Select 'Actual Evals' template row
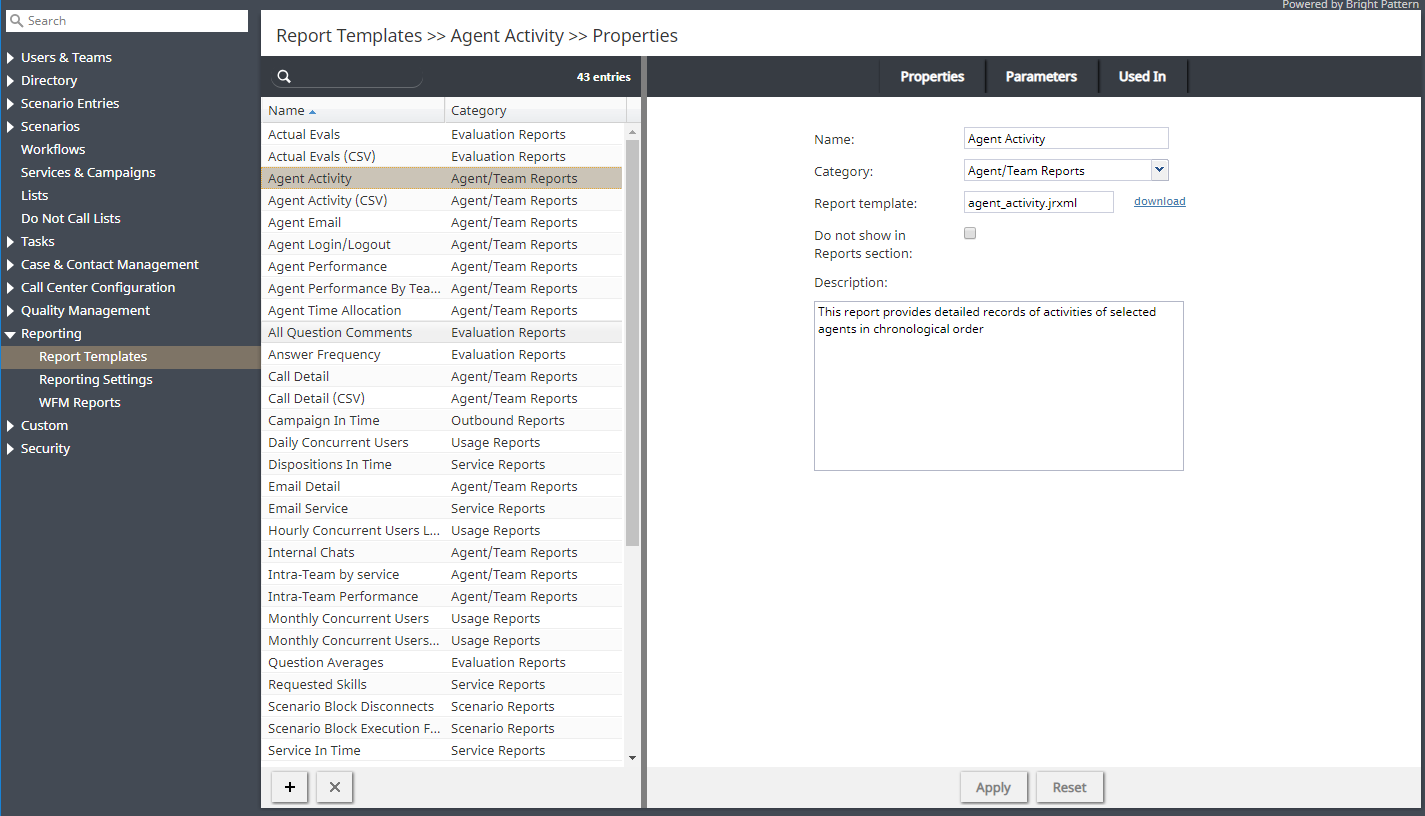The image size is (1425, 816). [x=442, y=134]
